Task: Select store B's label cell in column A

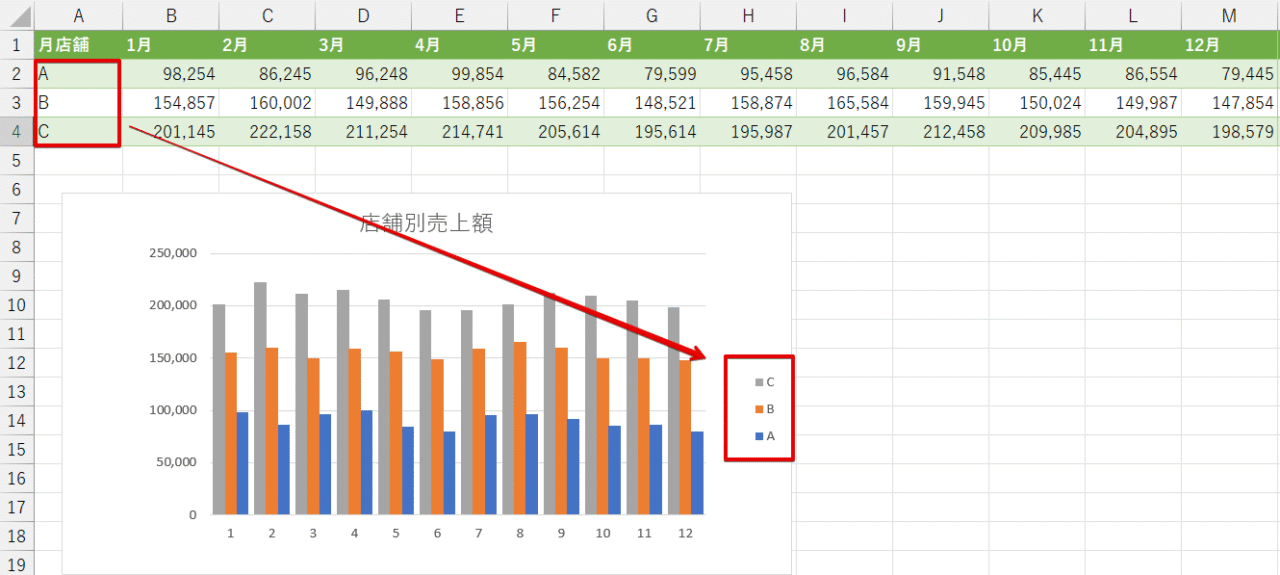Action: coord(78,103)
